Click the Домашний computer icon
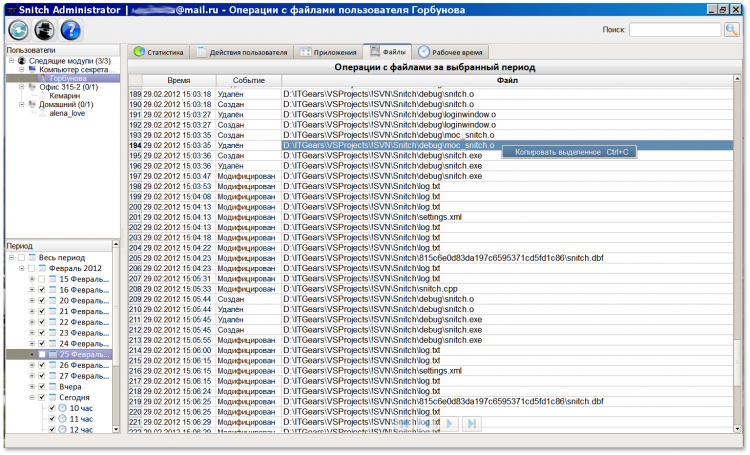The width and height of the screenshot is (750, 455). click(33, 104)
